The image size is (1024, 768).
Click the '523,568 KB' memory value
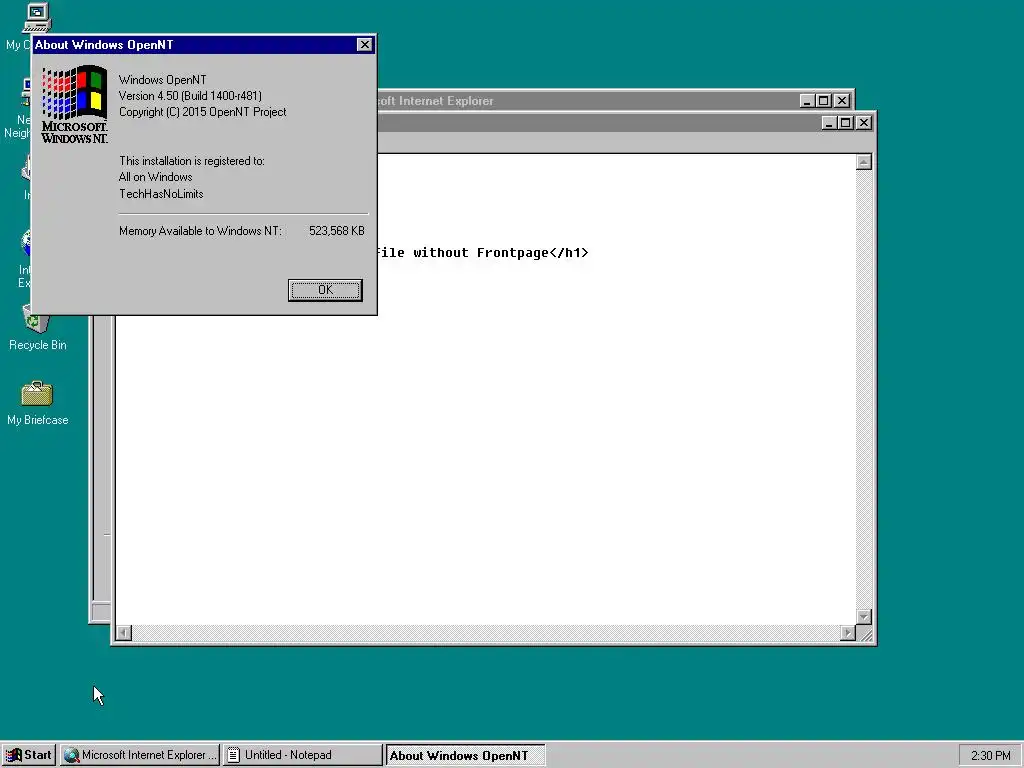(x=337, y=231)
